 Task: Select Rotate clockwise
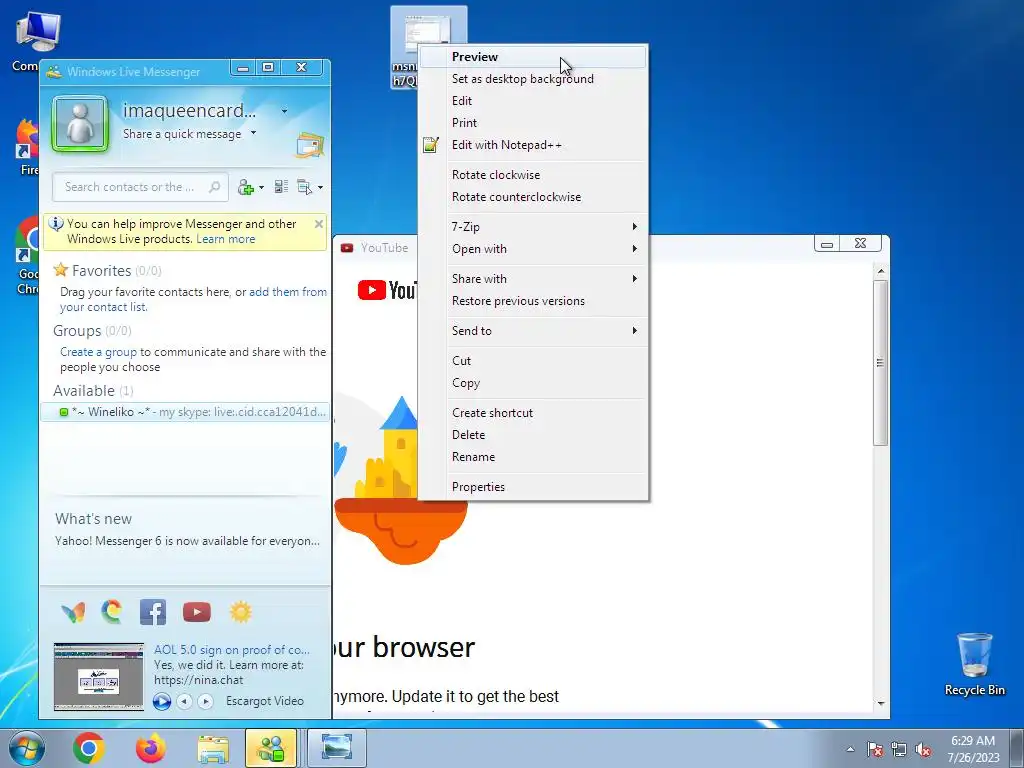pos(533,175)
